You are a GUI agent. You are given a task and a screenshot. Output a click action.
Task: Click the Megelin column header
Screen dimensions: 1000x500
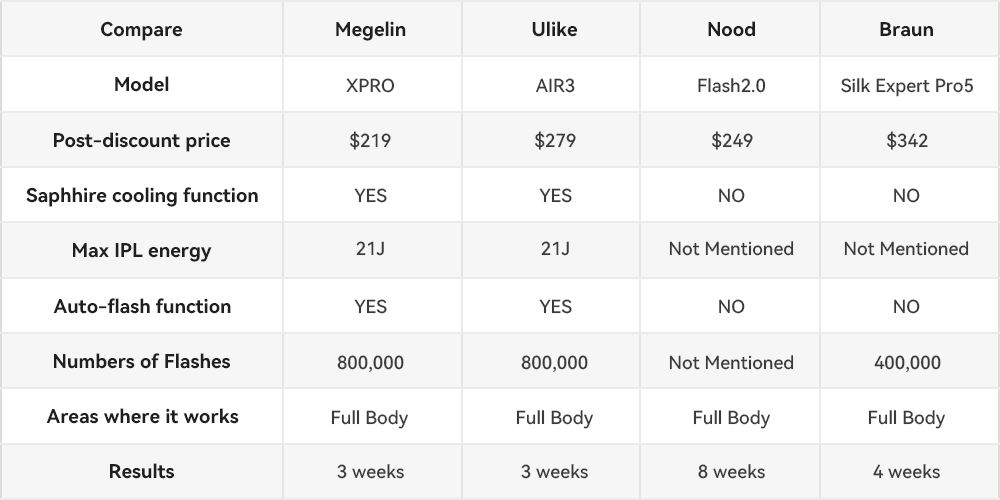371,29
